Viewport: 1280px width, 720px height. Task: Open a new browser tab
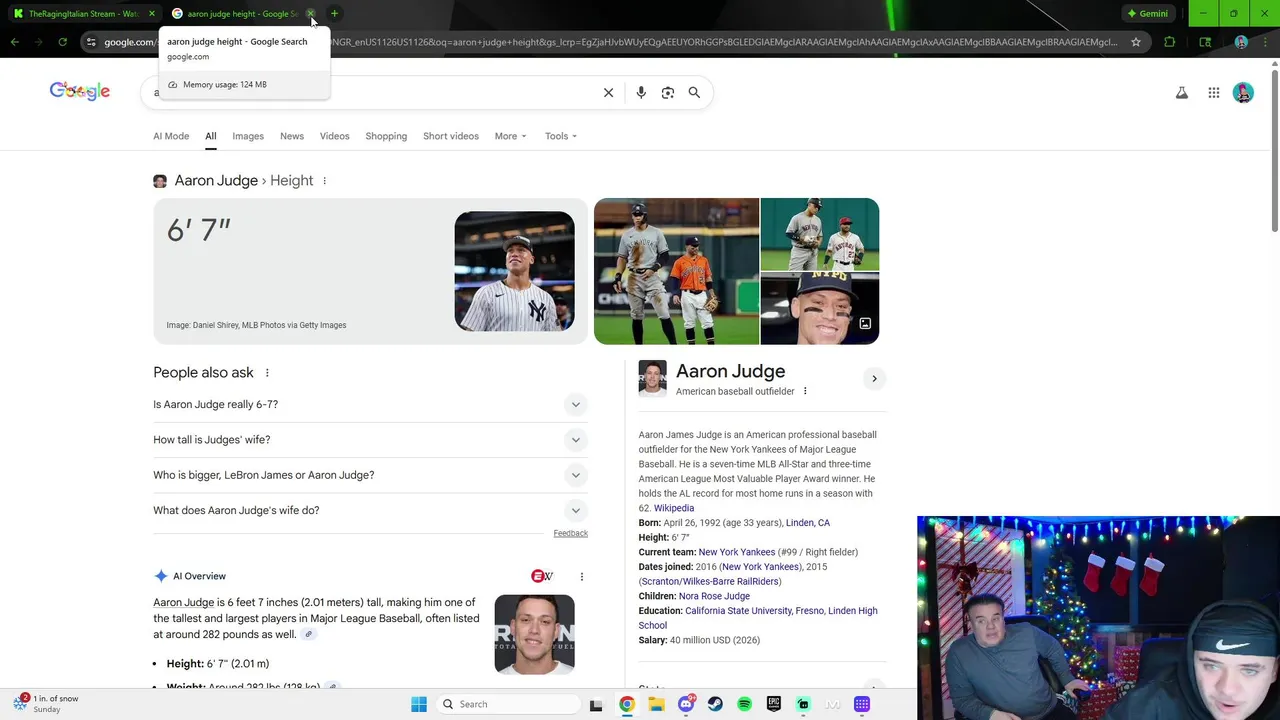pos(334,14)
